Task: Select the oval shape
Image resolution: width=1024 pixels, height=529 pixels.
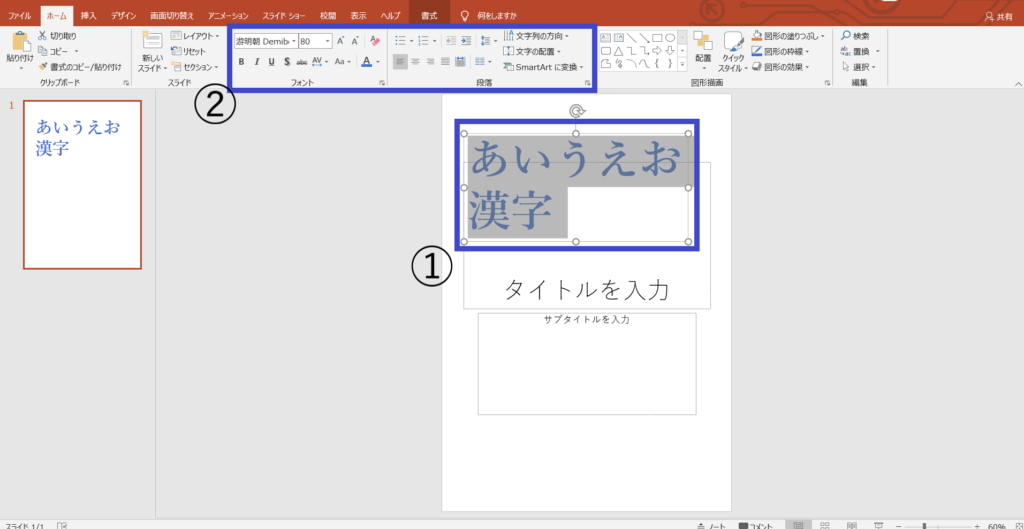Action: (669, 38)
